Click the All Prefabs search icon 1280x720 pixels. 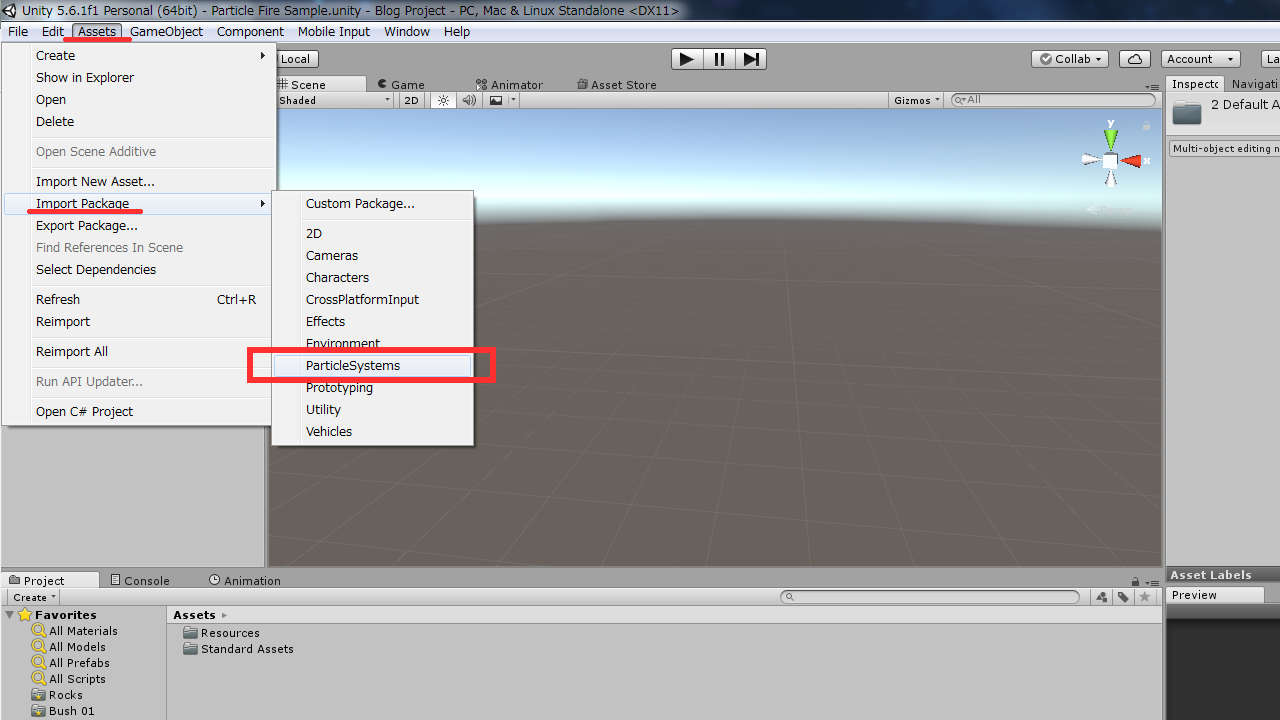(39, 663)
